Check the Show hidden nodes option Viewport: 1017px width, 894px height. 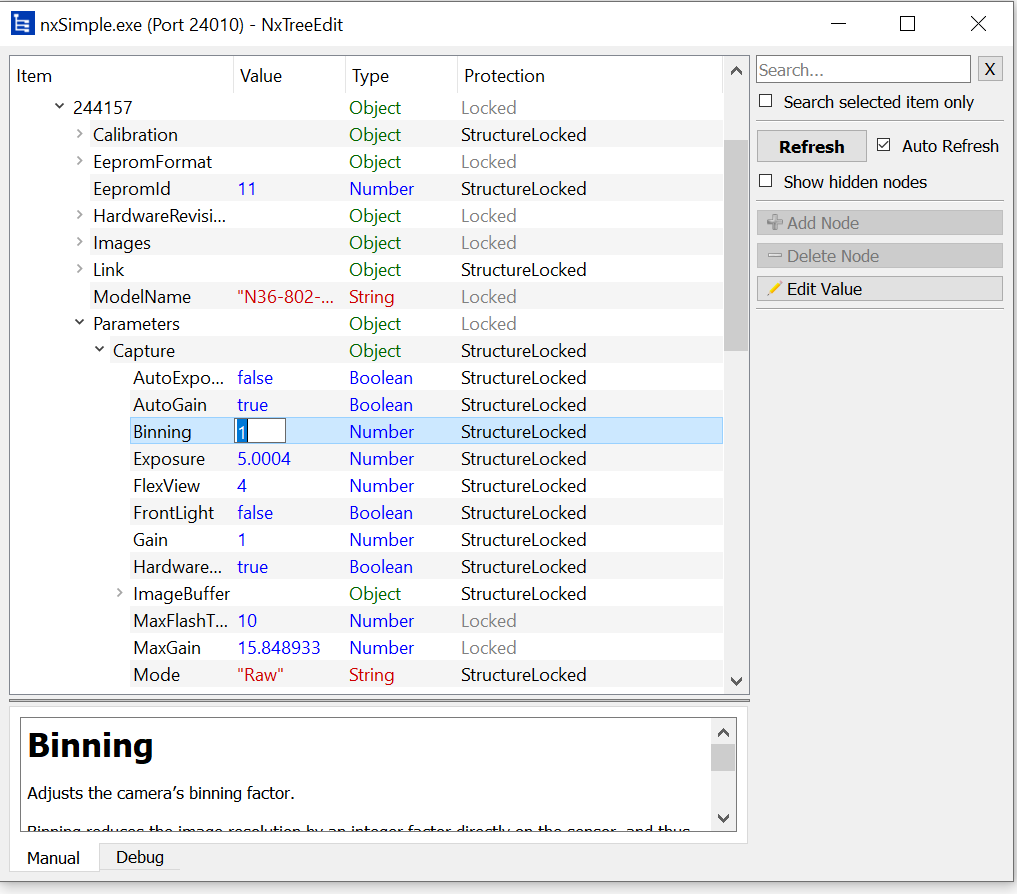pos(766,181)
